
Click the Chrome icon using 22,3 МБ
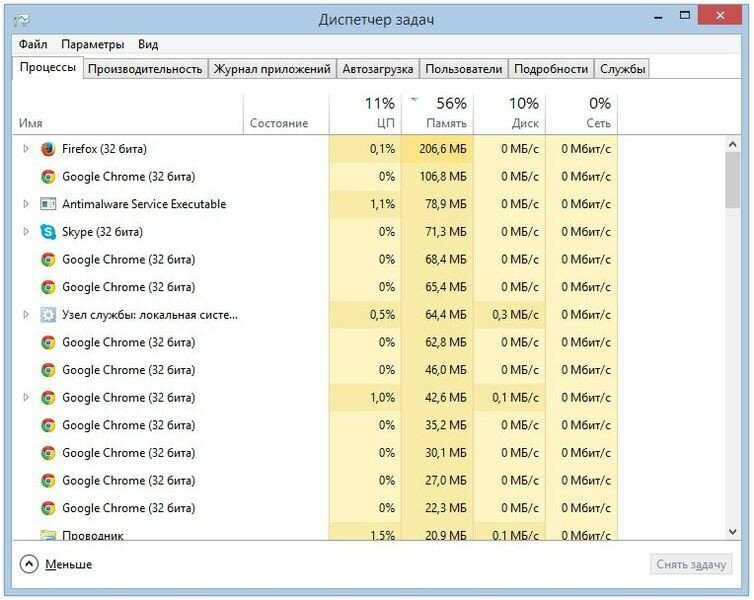48,508
